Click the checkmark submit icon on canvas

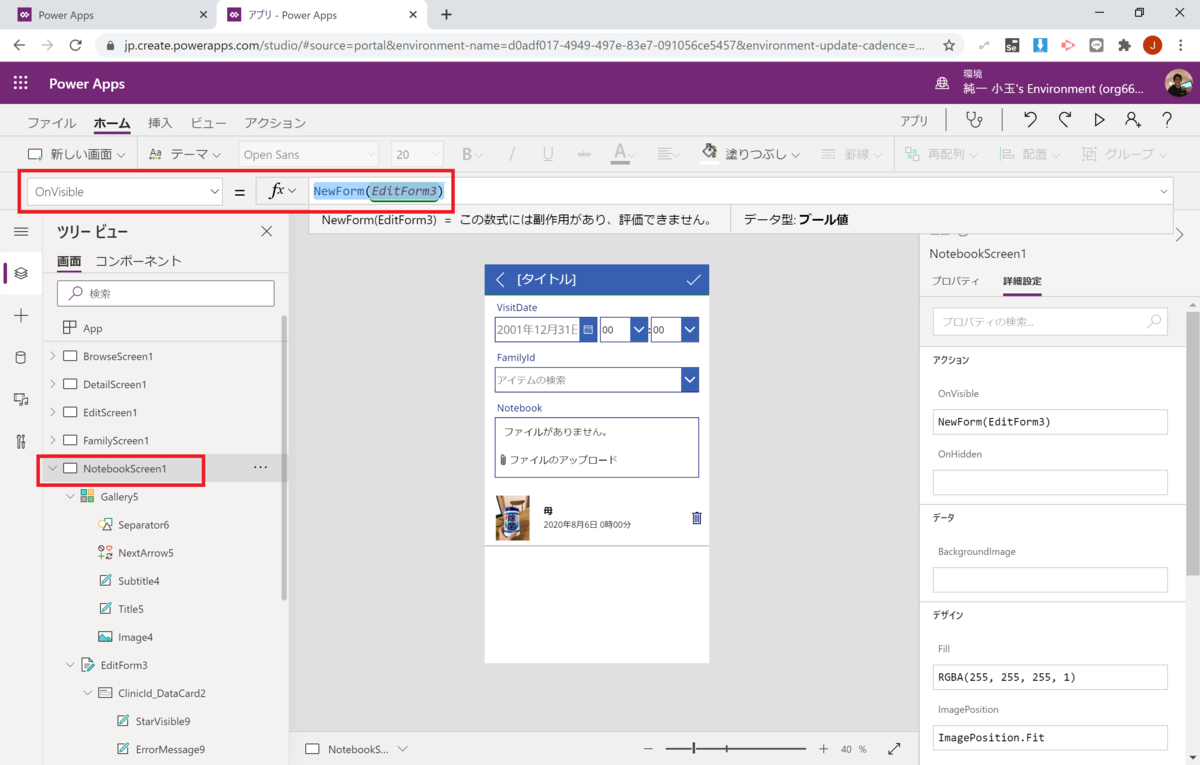click(x=693, y=280)
